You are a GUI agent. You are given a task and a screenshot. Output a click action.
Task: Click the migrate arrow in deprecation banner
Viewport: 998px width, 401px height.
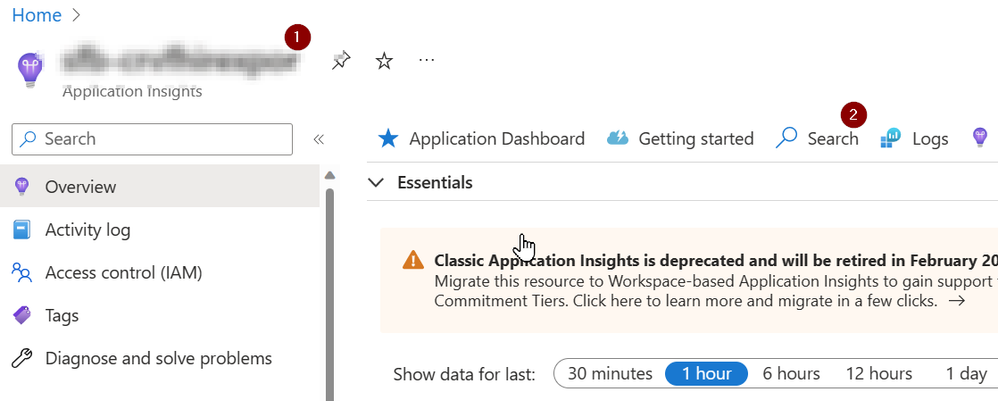(957, 300)
